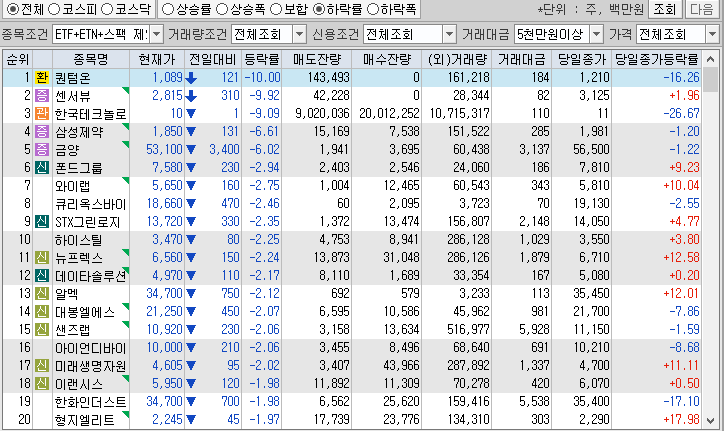The height and width of the screenshot is (431, 724).
Task: Click the down triangle icon on 아이언디바이 row
Action: tap(191, 348)
